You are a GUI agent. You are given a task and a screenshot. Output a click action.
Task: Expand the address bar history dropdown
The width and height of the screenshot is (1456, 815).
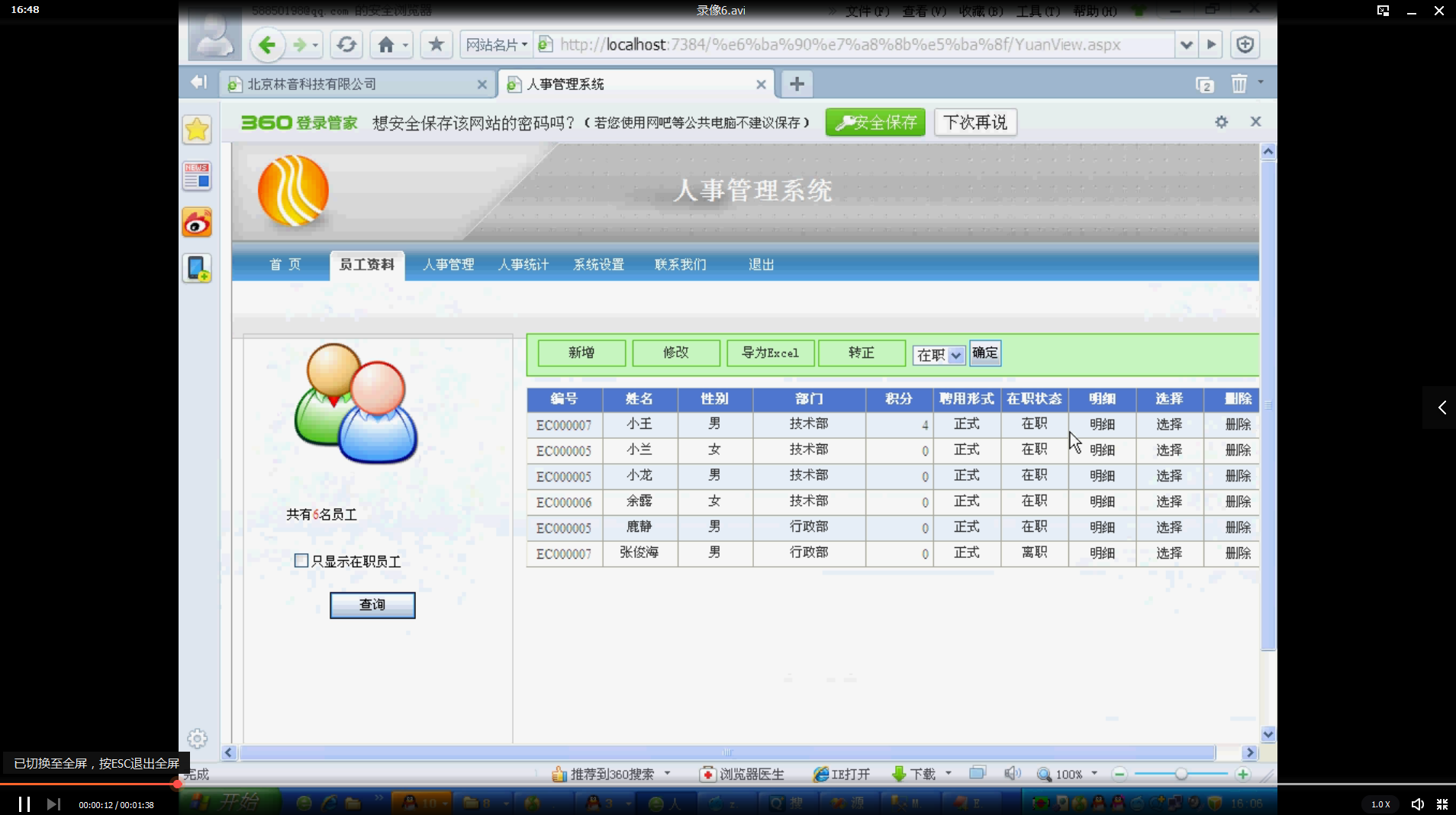(1186, 45)
